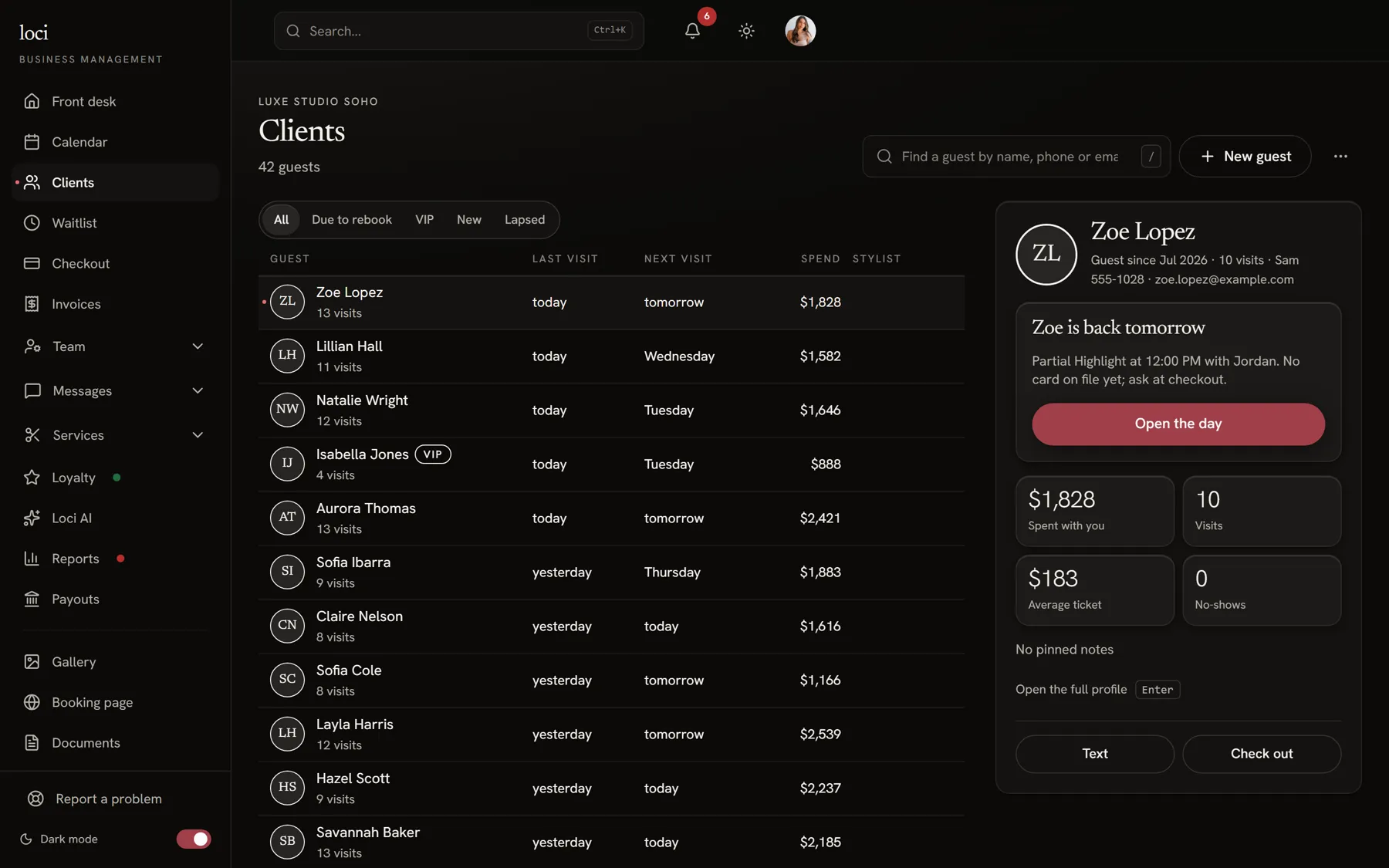Click the Waitlist clock icon
Image resolution: width=1389 pixels, height=868 pixels.
(32, 223)
